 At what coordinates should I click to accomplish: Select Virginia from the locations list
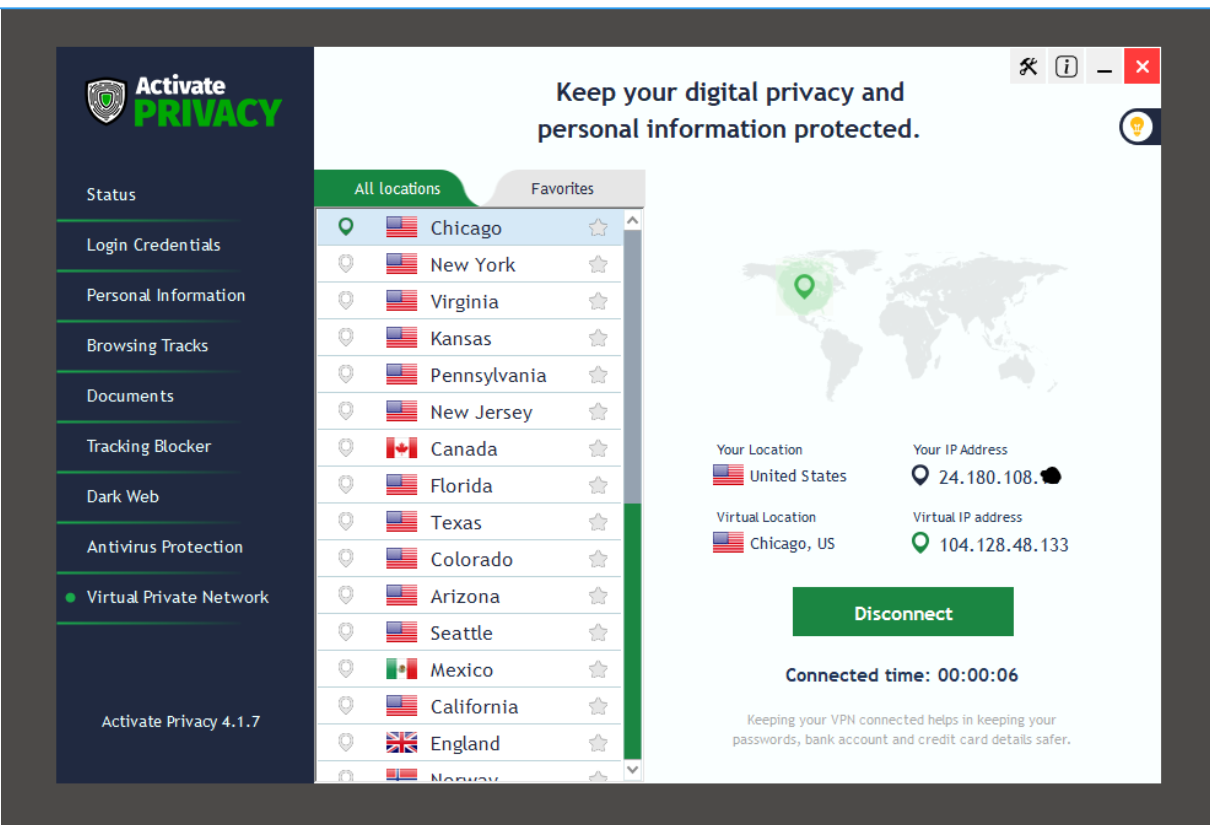pyautogui.click(x=469, y=302)
